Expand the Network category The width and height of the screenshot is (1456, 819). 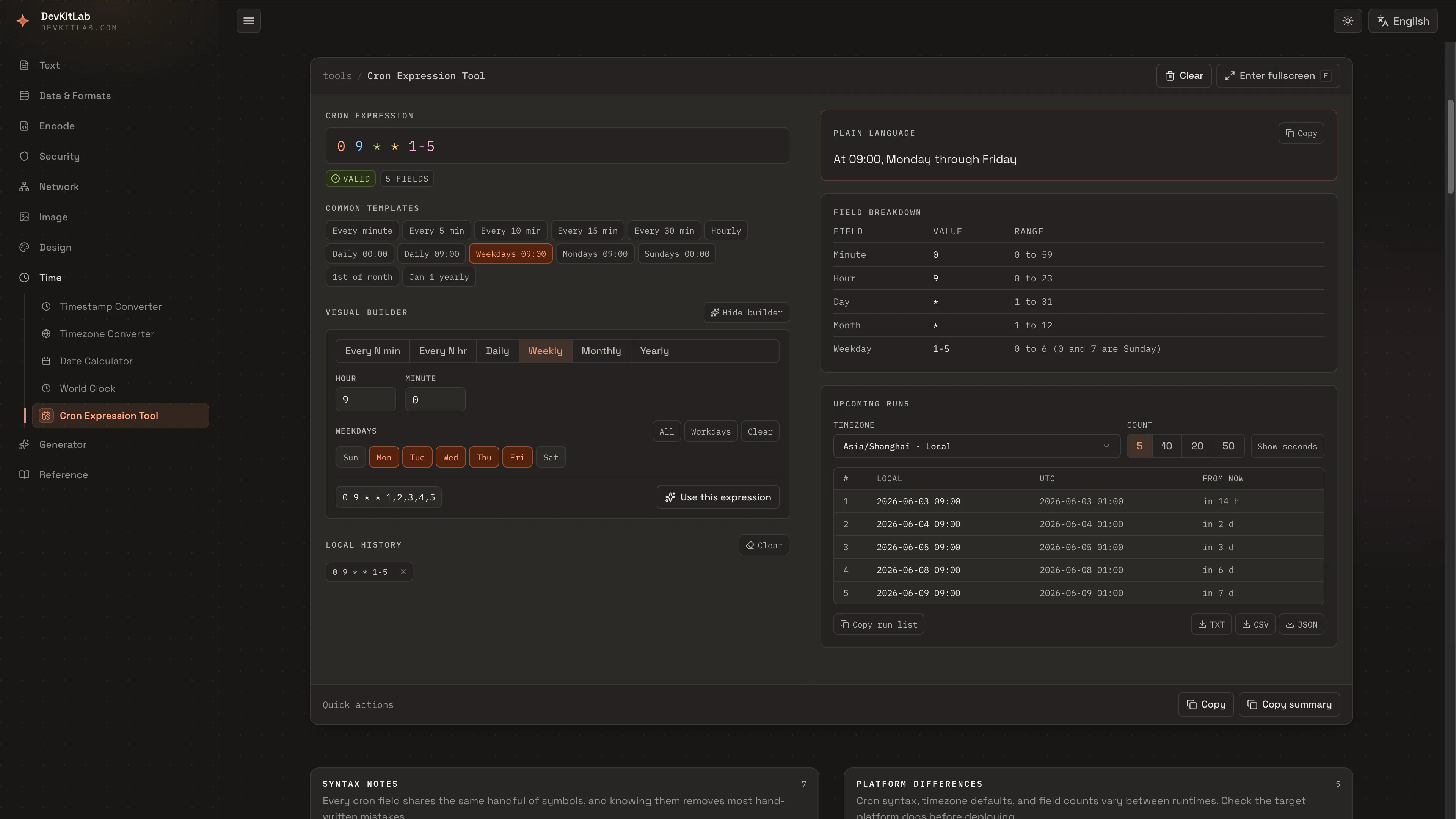pos(109,187)
